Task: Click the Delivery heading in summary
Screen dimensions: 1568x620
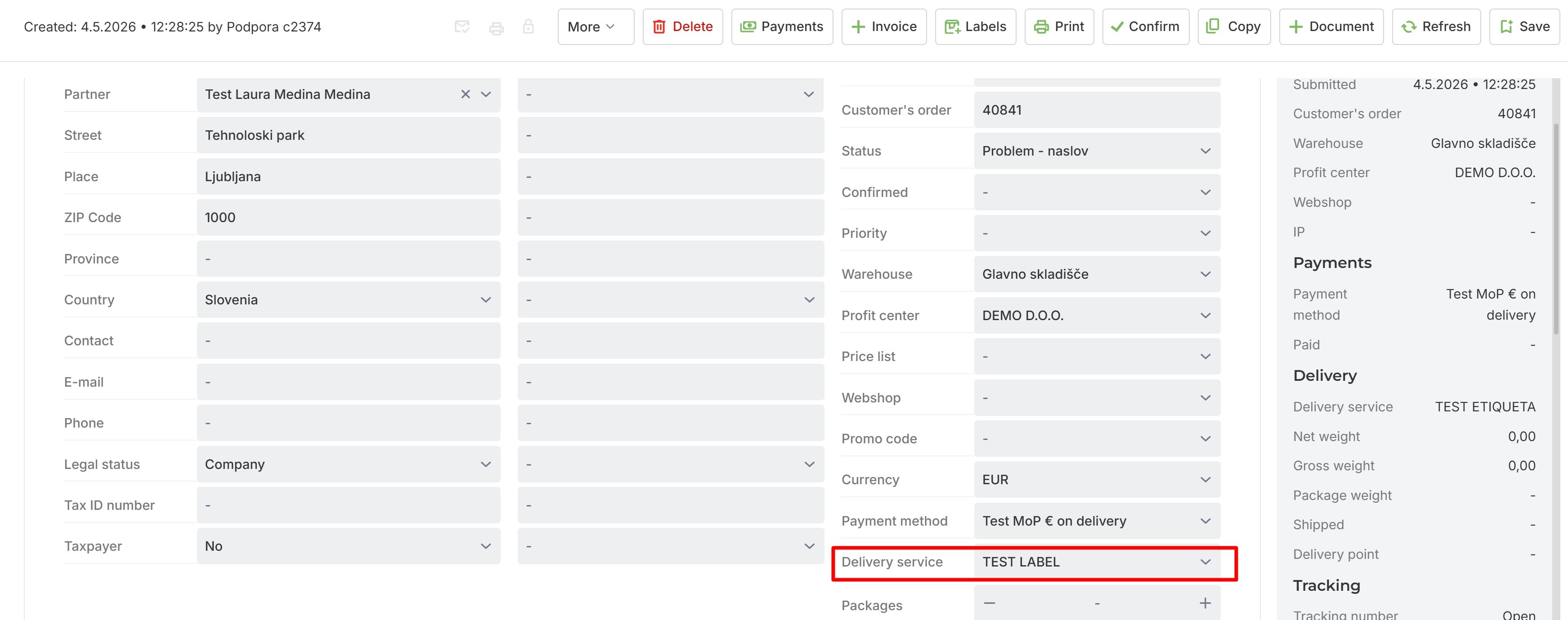Action: [1325, 375]
